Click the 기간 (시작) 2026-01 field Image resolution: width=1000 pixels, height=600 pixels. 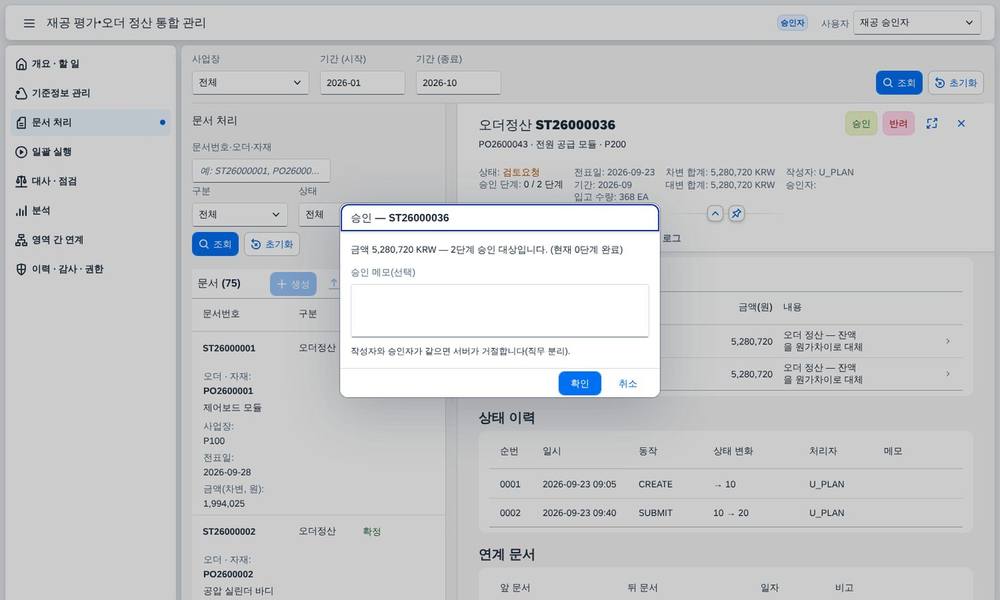coord(362,83)
